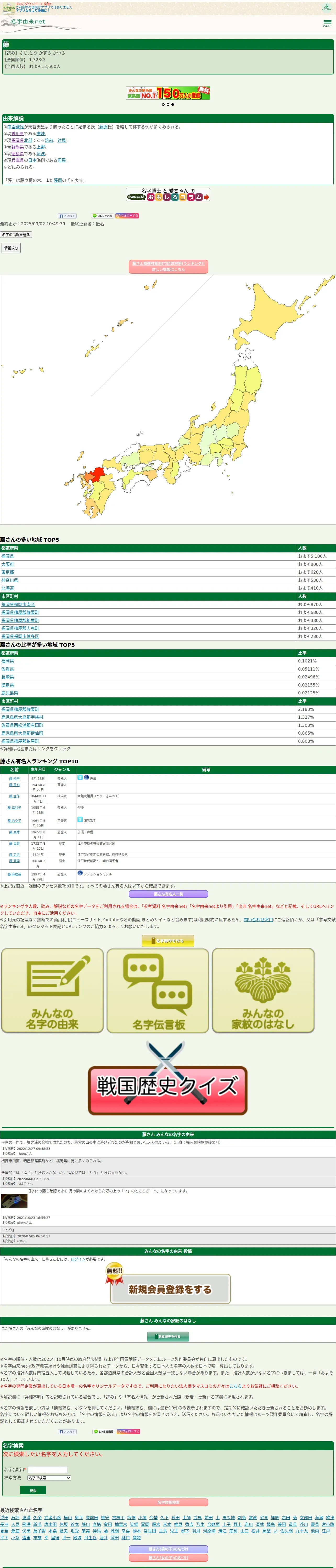
Task: Follow the 問い合わせ窓口 link
Action: click(x=259, y=920)
